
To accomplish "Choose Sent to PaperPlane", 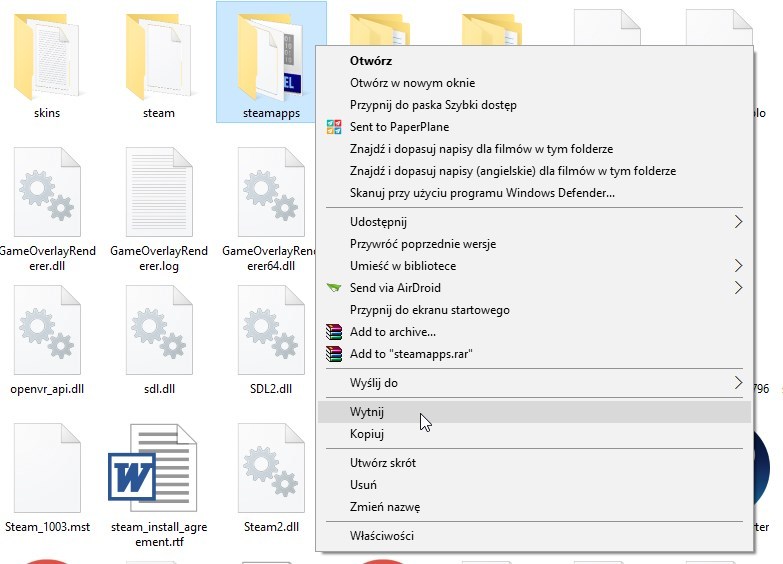I will pyautogui.click(x=534, y=127).
